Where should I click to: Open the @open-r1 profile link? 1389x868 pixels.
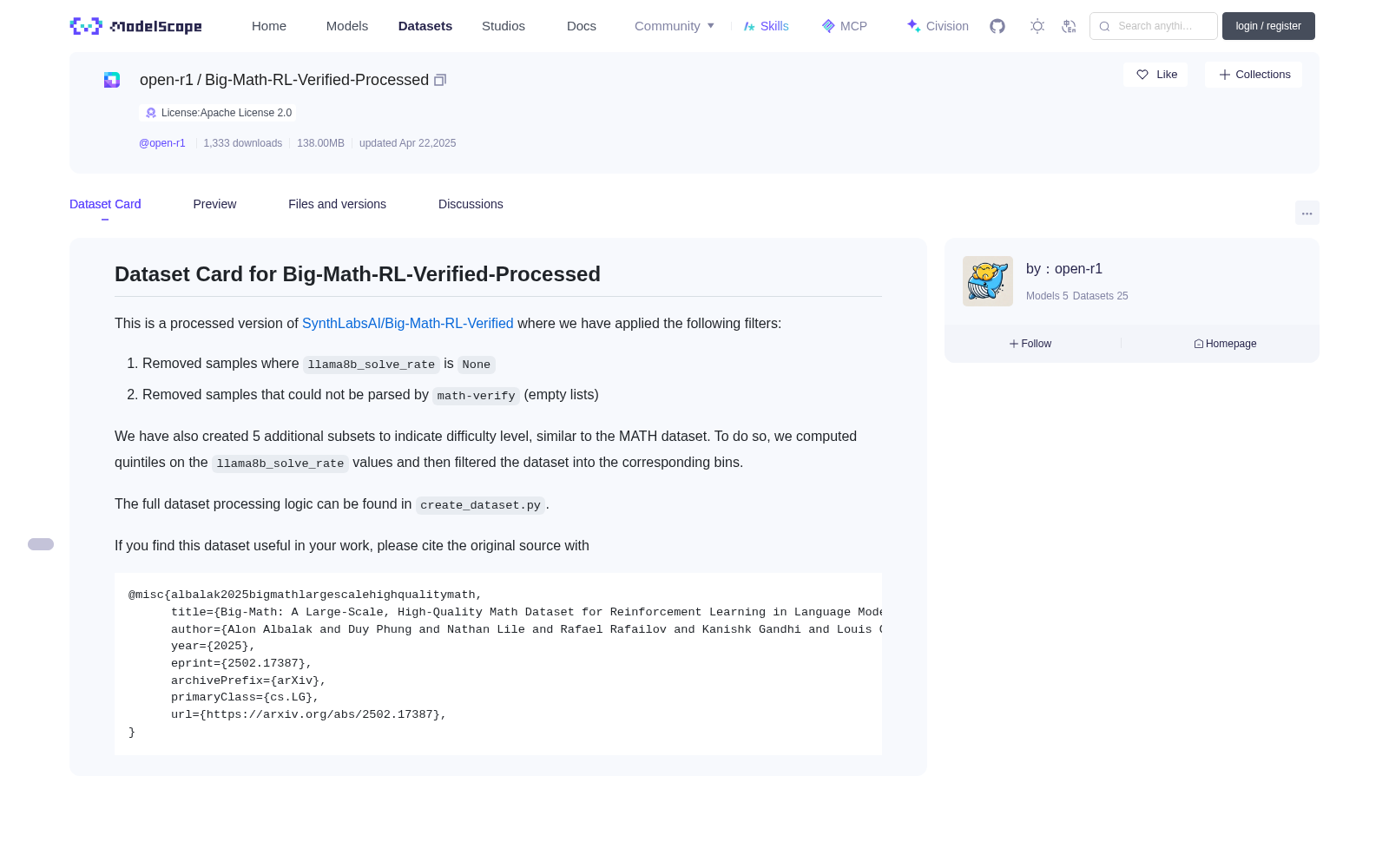[162, 143]
